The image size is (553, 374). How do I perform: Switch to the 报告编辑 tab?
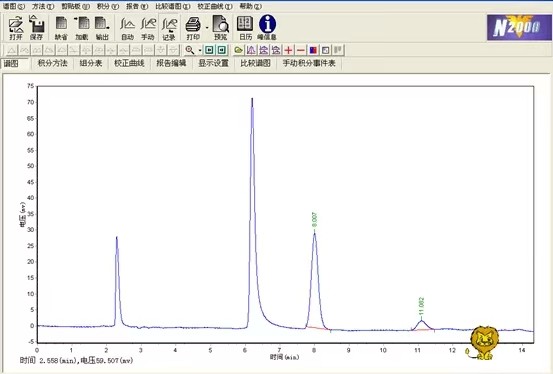pos(171,64)
